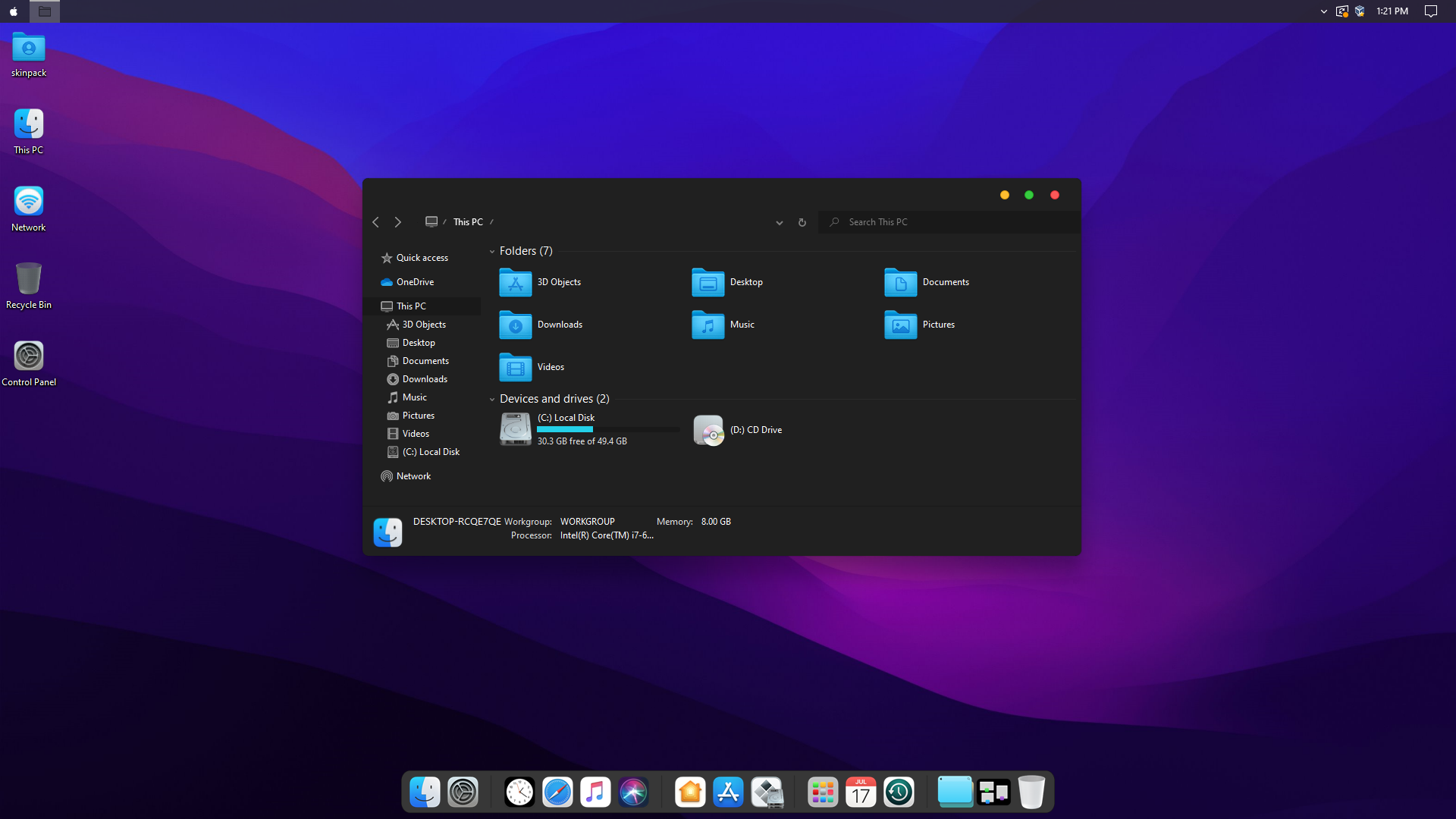The image size is (1456, 819).
Task: Open Control Panel desktop icon
Action: 29,356
